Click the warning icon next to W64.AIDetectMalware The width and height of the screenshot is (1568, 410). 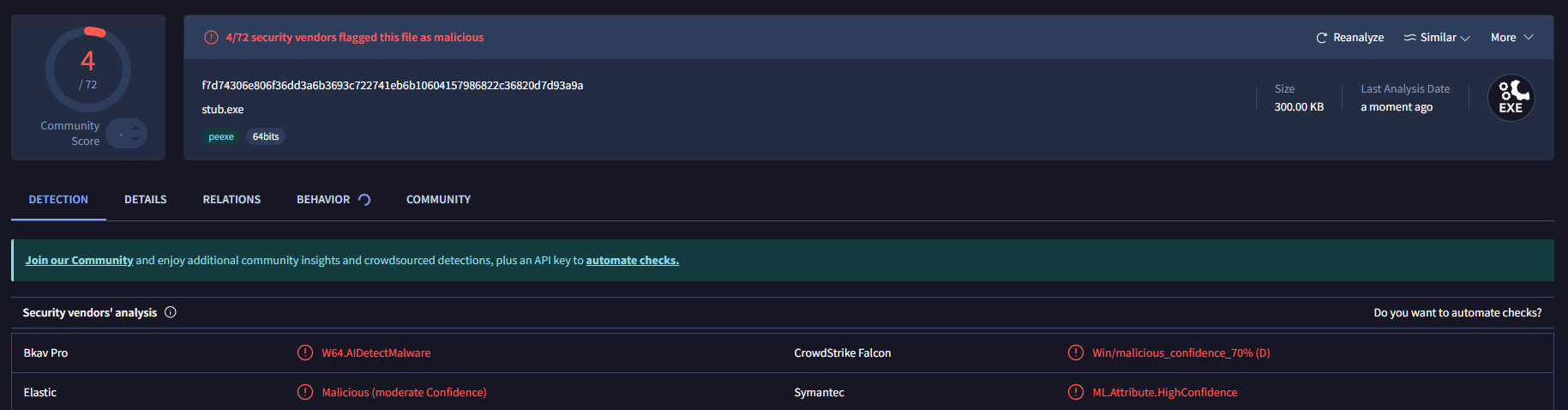point(305,353)
